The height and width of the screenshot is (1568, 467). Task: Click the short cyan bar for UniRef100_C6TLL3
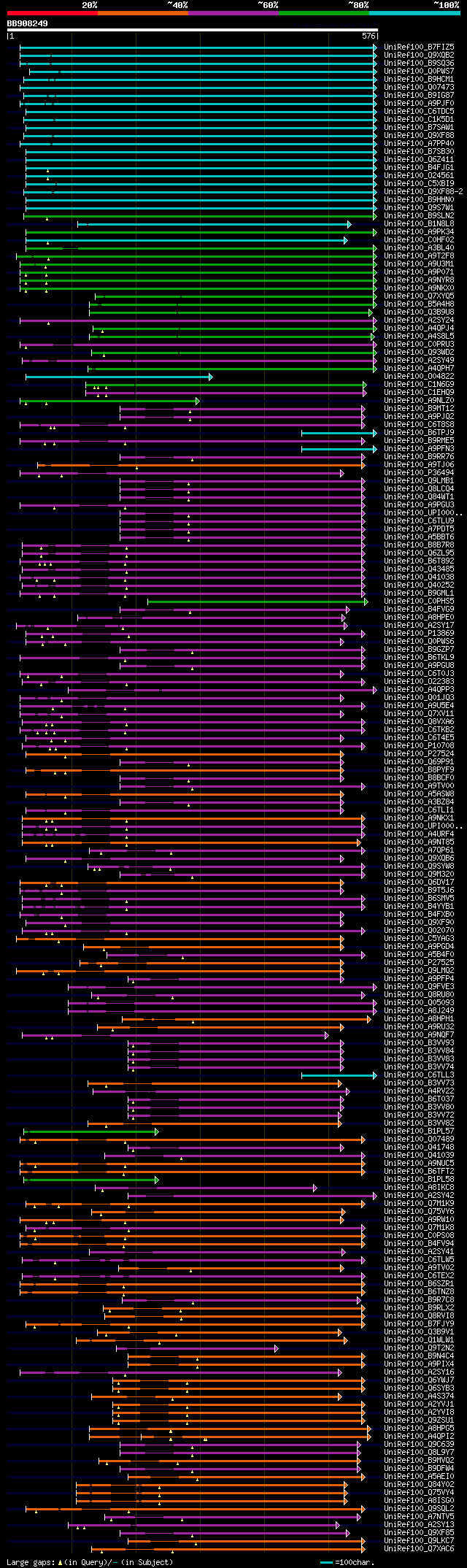coord(339,1075)
